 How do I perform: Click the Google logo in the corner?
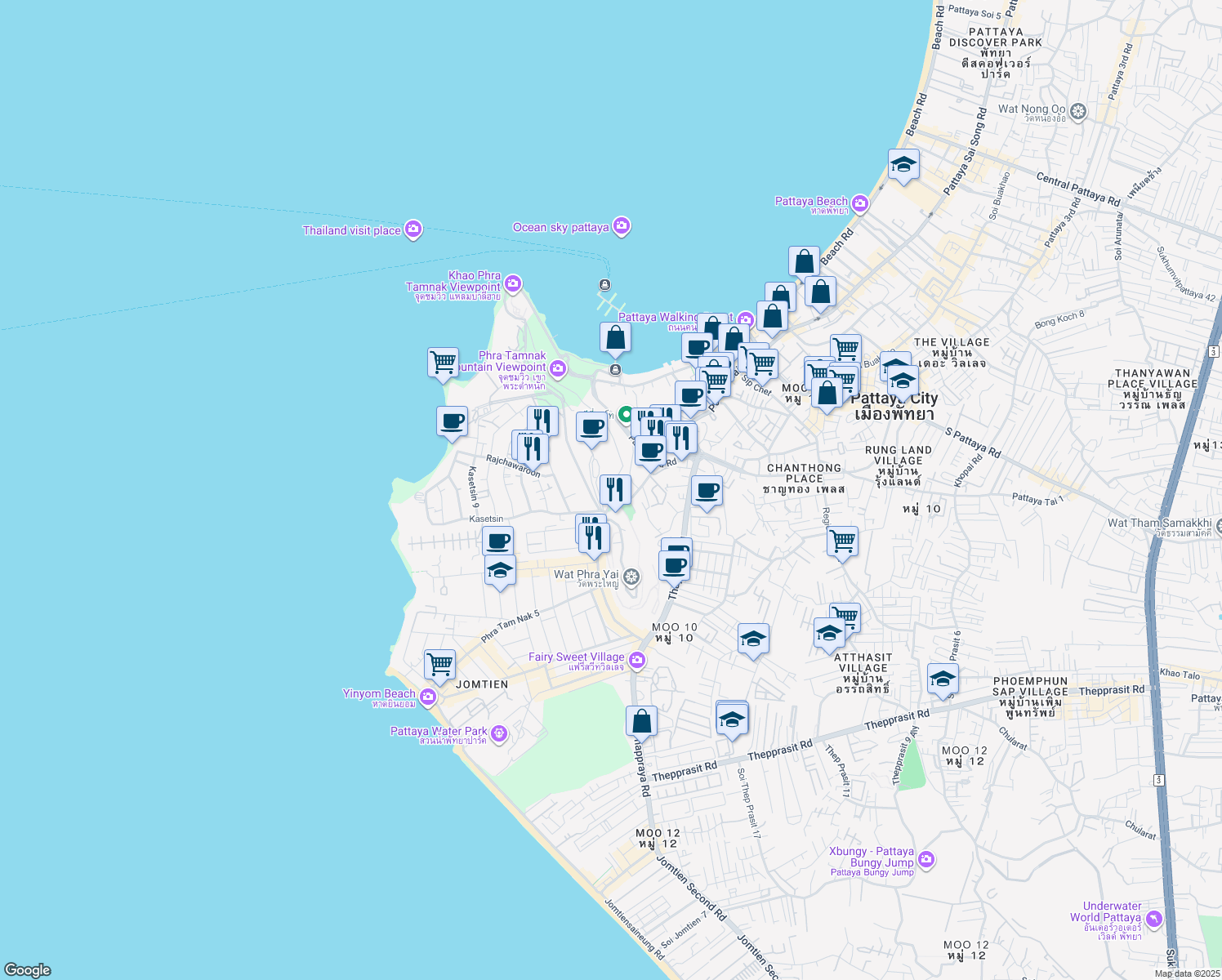tap(26, 970)
